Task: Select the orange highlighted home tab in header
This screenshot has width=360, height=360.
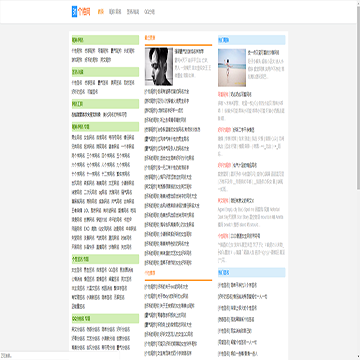Action: [101, 12]
